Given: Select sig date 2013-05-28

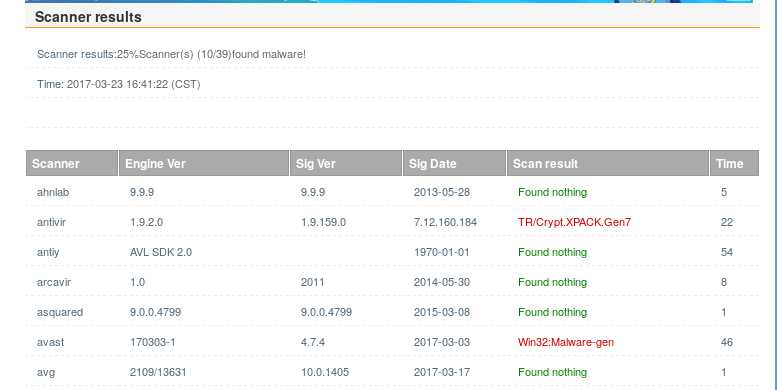Looking at the screenshot, I should point(442,192).
